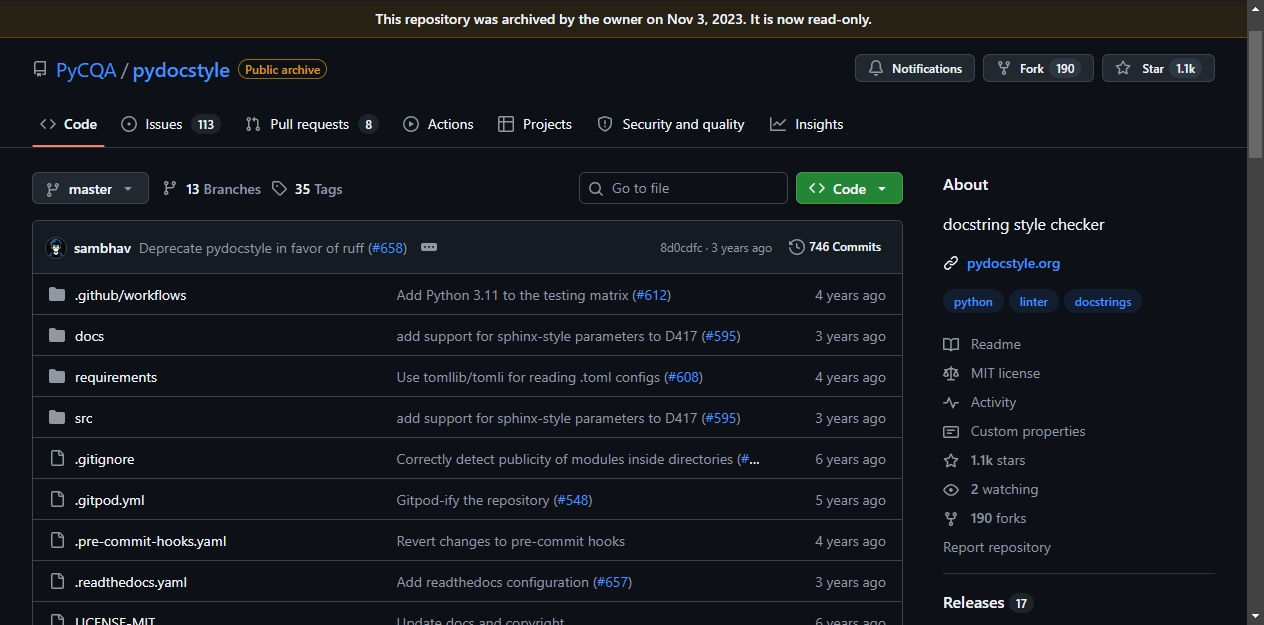This screenshot has height=625, width=1264.
Task: Open the commit message ellipsis expander
Action: [x=429, y=247]
